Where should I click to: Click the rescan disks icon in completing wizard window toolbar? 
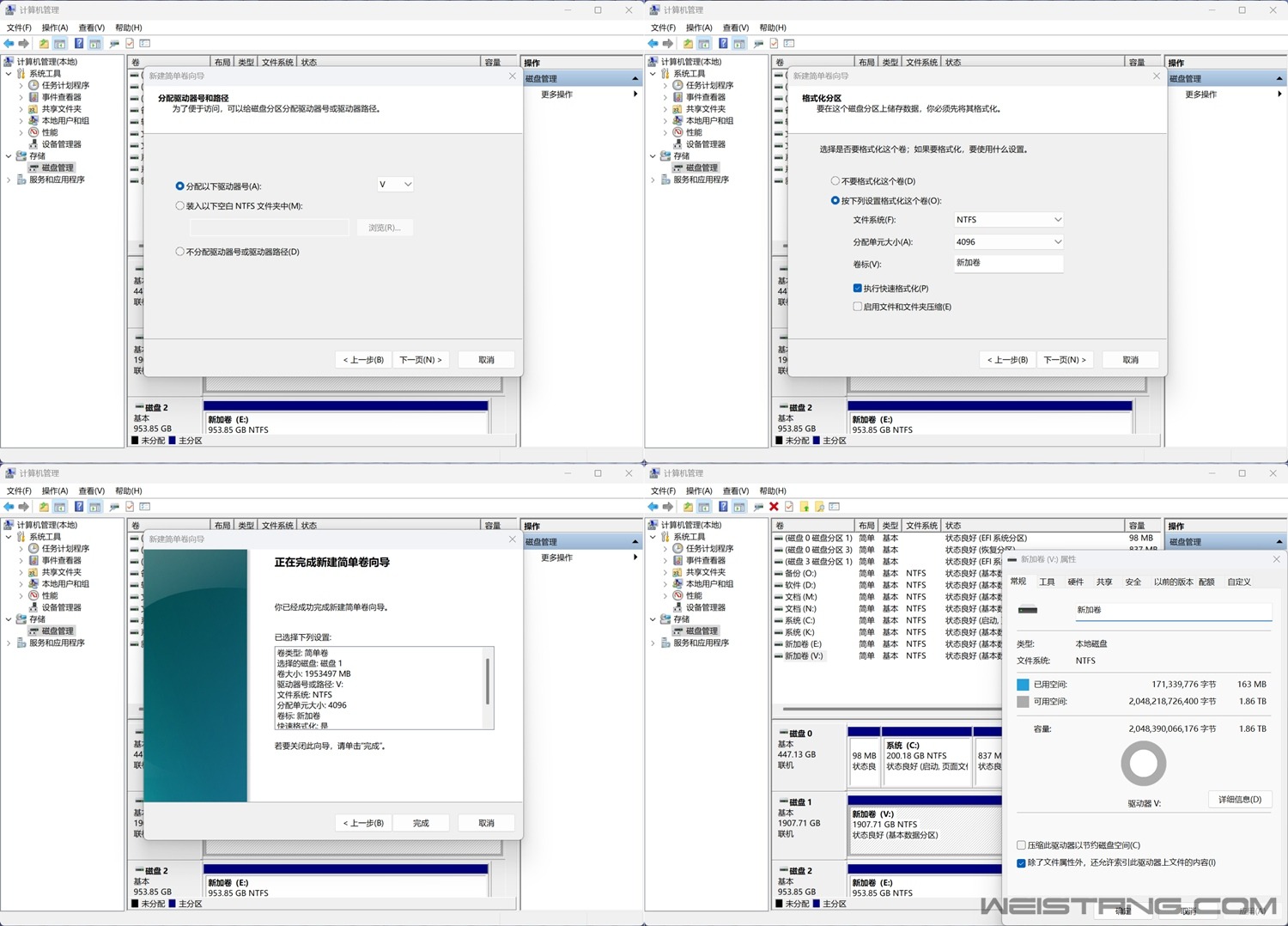click(x=114, y=507)
